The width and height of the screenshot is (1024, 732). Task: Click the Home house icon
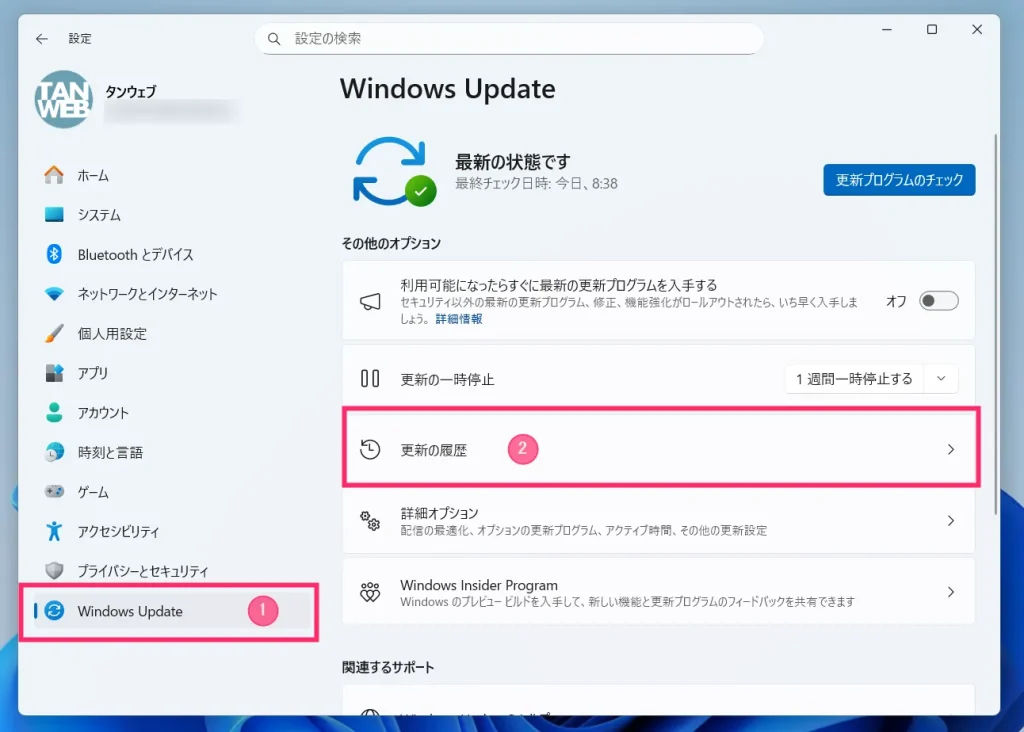[x=54, y=175]
